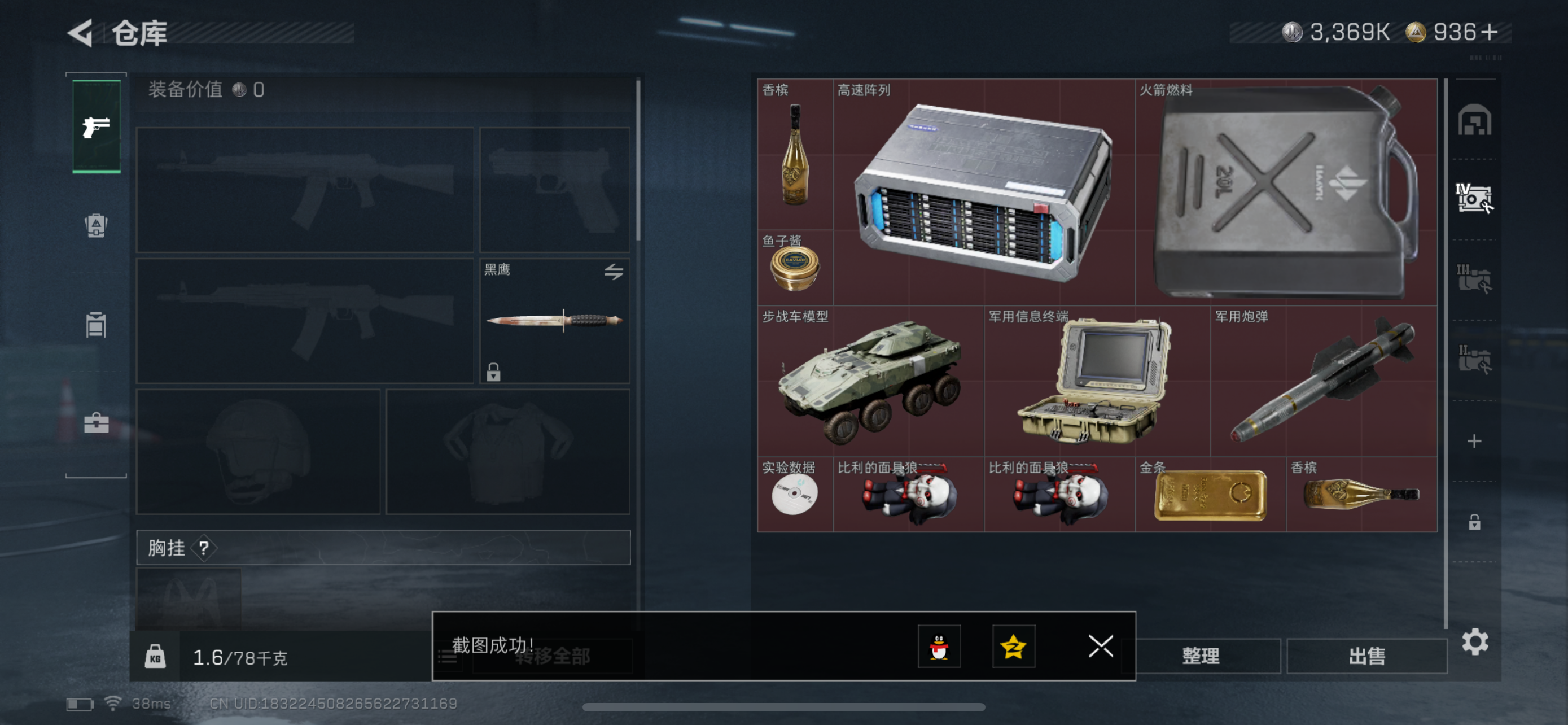
Task: Share the screenshot to the Qzone star icon
Action: pyautogui.click(x=1014, y=647)
